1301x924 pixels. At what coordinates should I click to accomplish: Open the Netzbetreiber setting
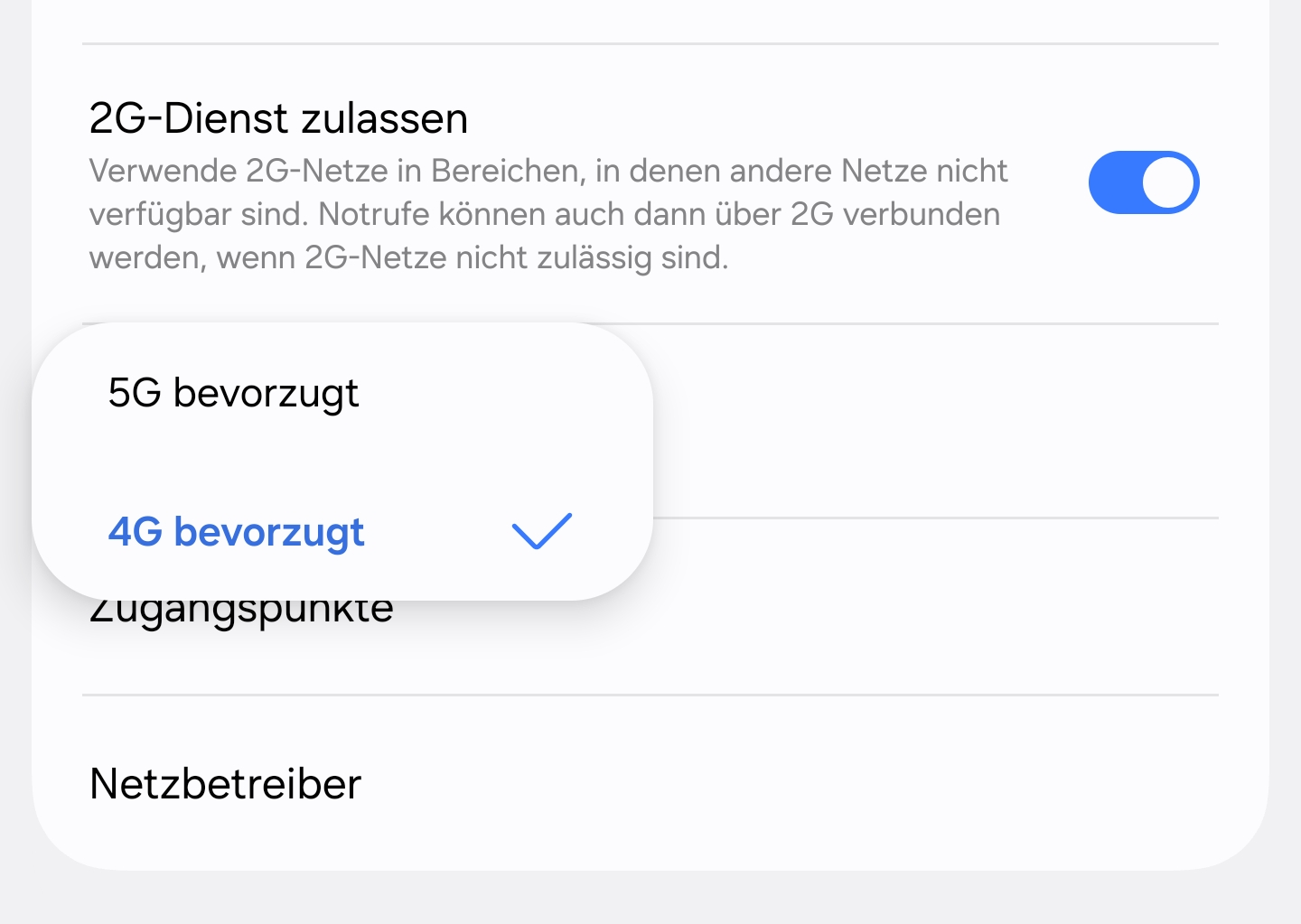click(226, 784)
